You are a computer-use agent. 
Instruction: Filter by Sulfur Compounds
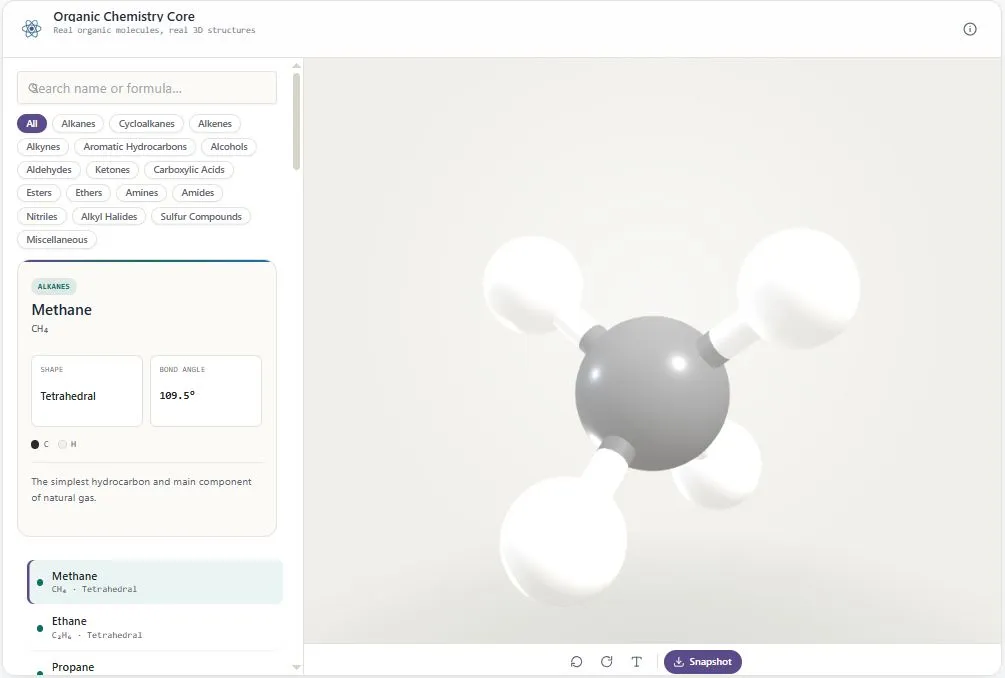201,217
